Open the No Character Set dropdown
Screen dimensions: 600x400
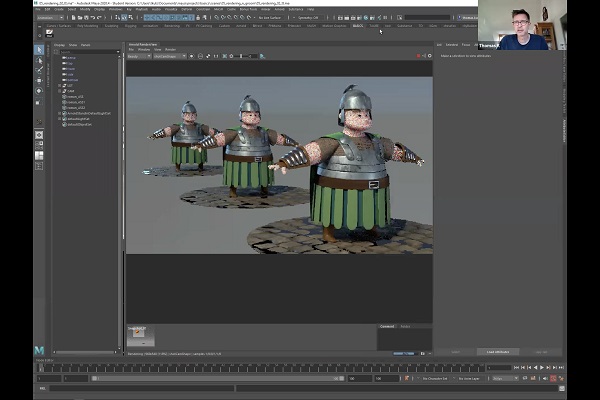tap(435, 379)
